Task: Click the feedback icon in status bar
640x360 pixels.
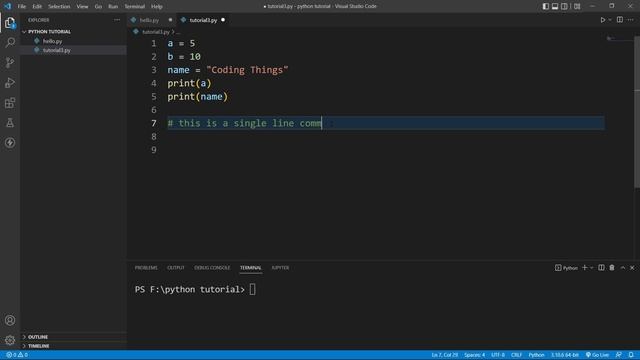Action: 619,355
